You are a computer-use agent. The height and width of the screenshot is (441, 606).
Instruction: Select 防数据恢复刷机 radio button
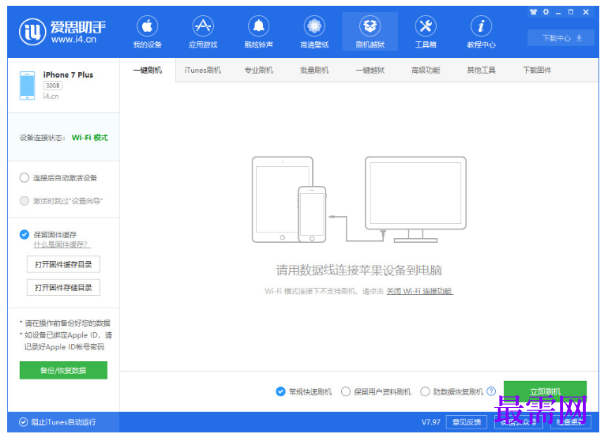click(x=425, y=392)
